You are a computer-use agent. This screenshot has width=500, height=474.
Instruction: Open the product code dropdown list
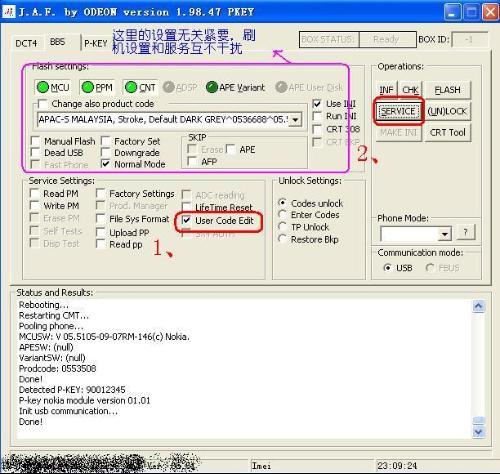coord(295,119)
